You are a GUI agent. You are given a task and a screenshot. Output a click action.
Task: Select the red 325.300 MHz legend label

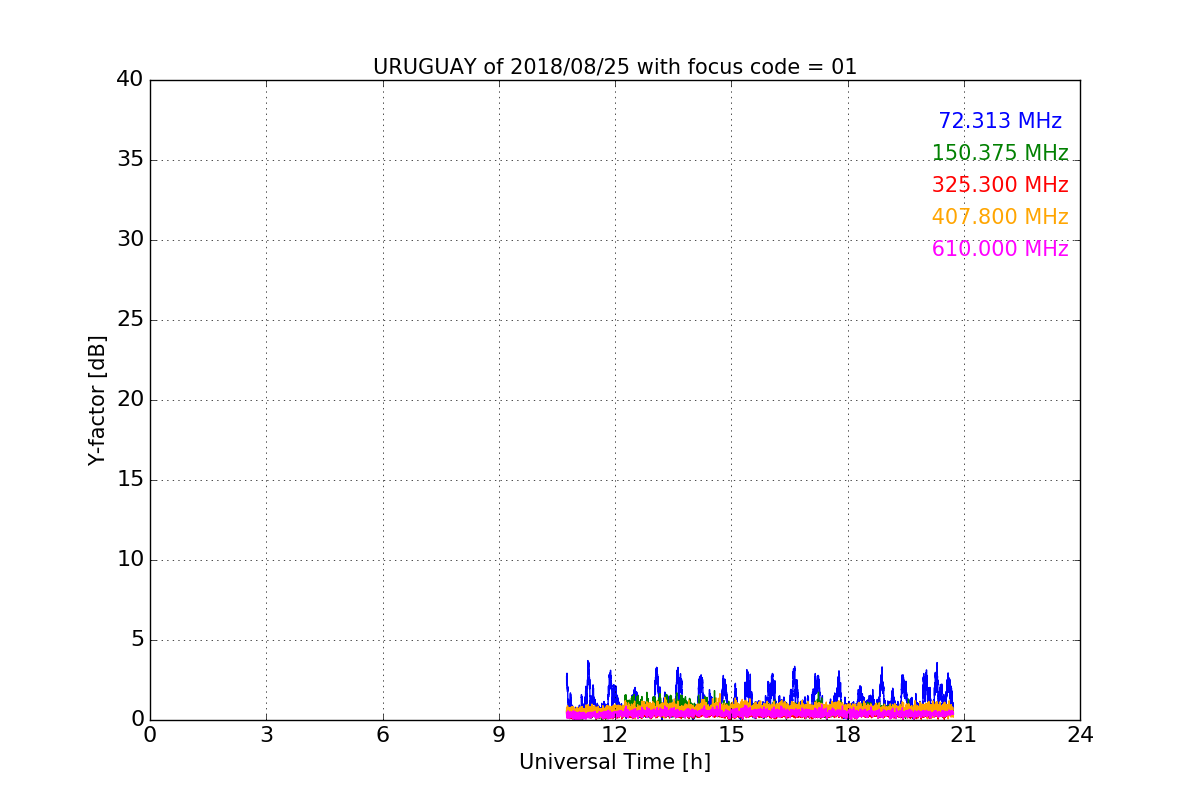click(x=1000, y=185)
